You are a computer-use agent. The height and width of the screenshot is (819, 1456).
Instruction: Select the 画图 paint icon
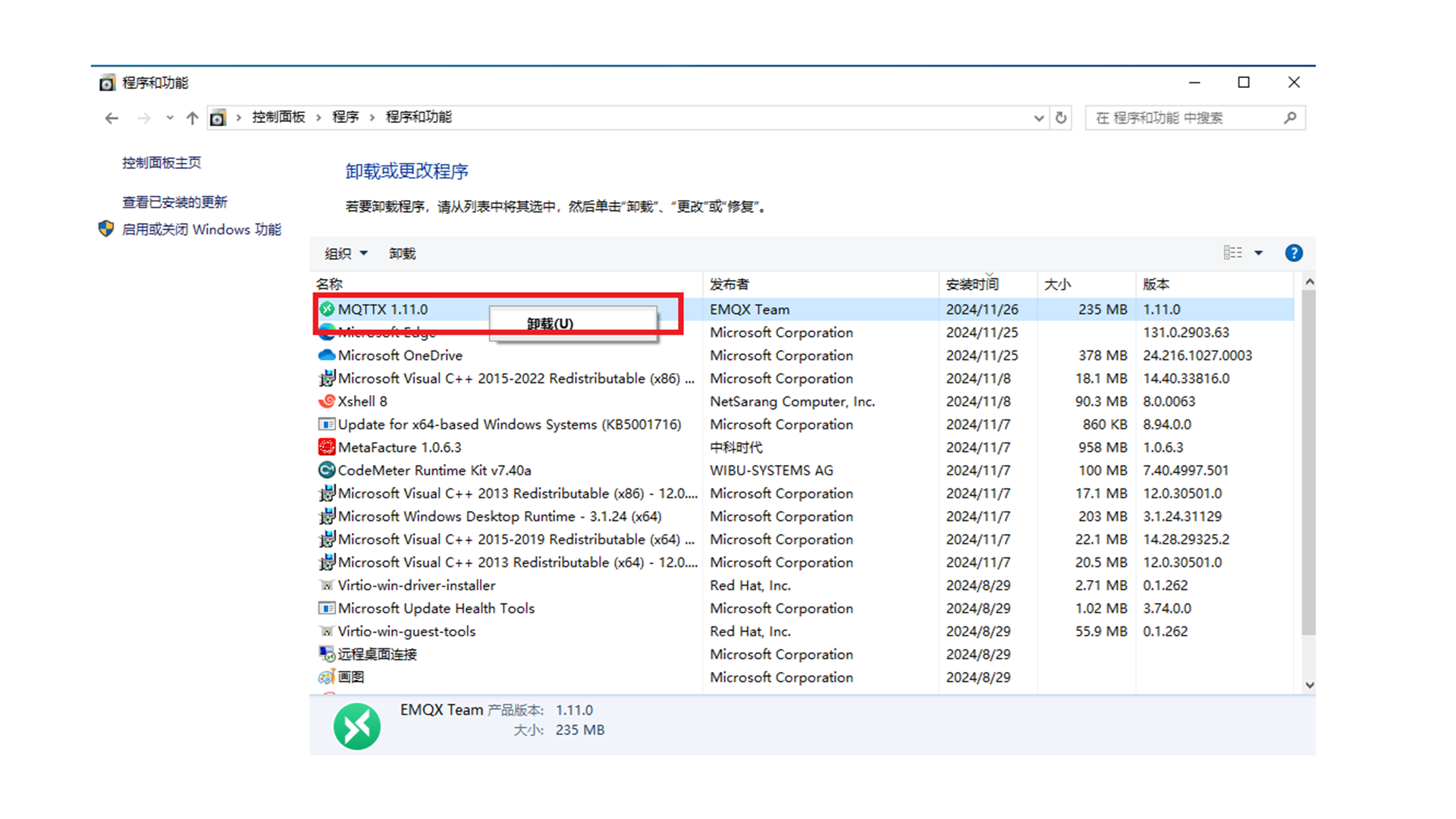[327, 677]
